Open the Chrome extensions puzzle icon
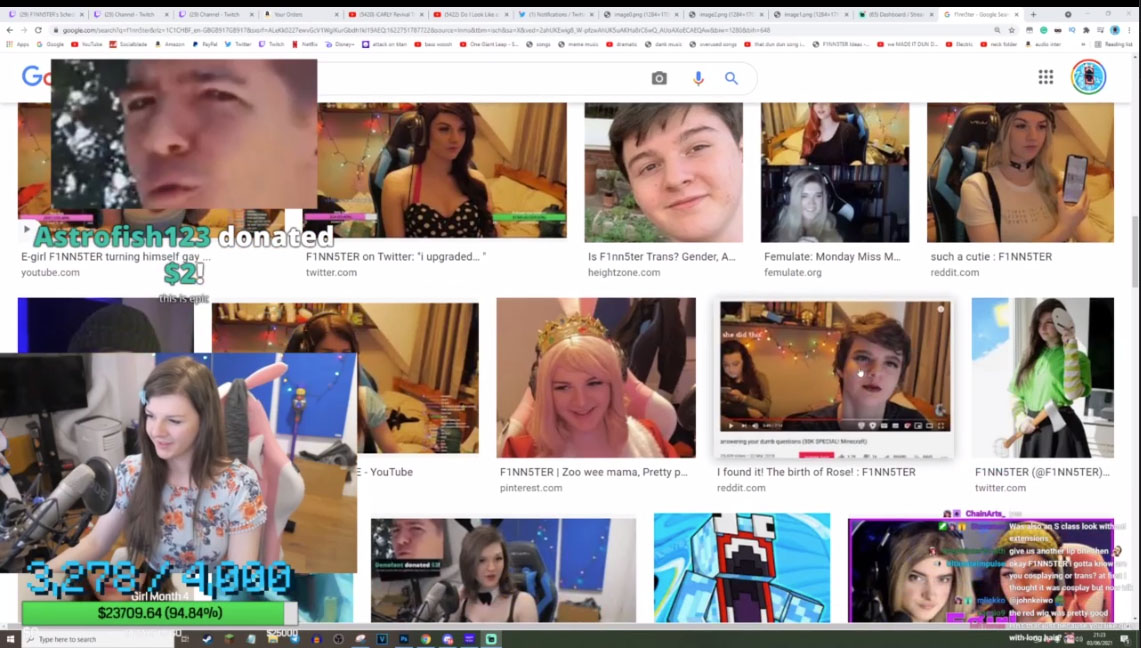The image size is (1141, 648). point(1086,31)
